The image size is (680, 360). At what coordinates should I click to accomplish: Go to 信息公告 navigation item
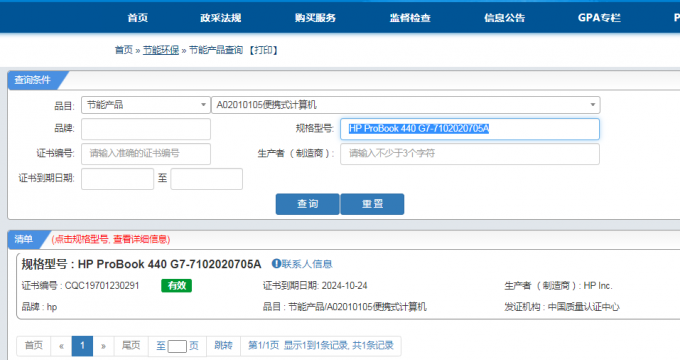click(x=504, y=18)
